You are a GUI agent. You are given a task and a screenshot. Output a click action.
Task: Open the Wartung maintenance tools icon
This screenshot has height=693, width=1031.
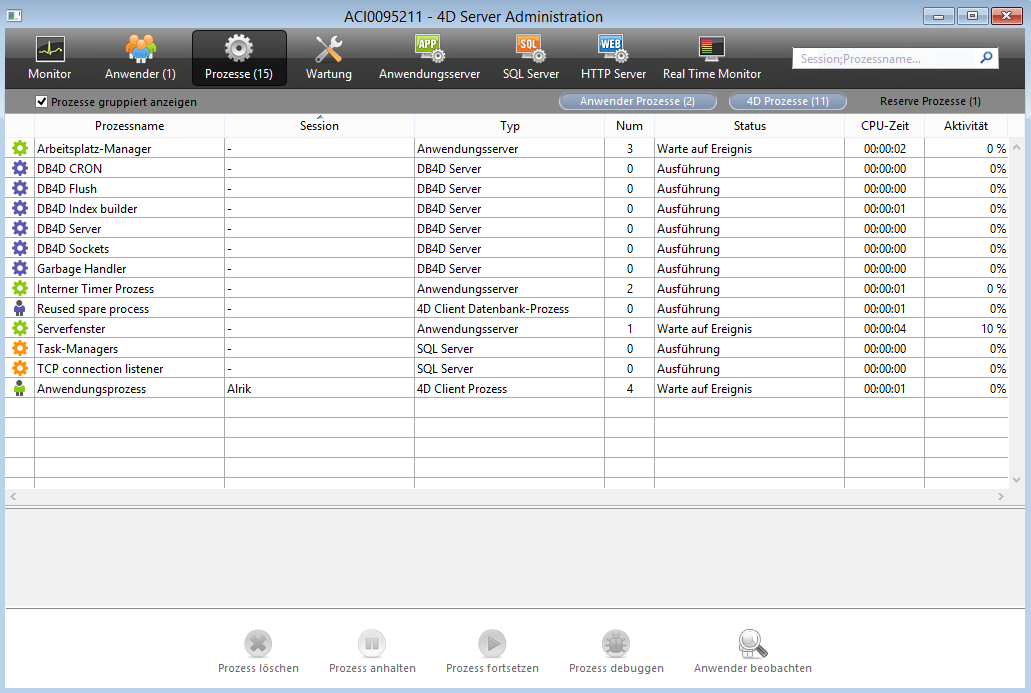(x=328, y=49)
